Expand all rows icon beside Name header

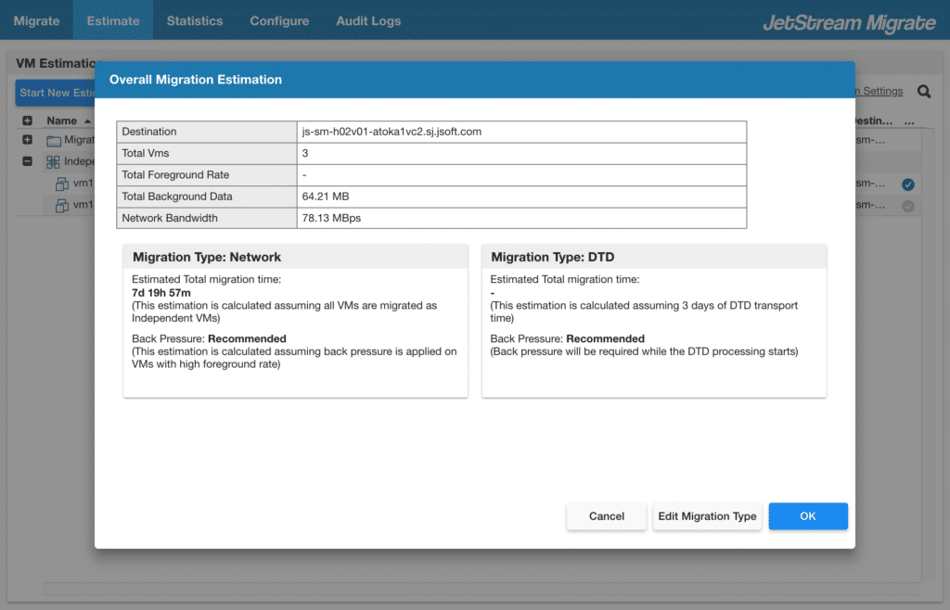point(27,121)
